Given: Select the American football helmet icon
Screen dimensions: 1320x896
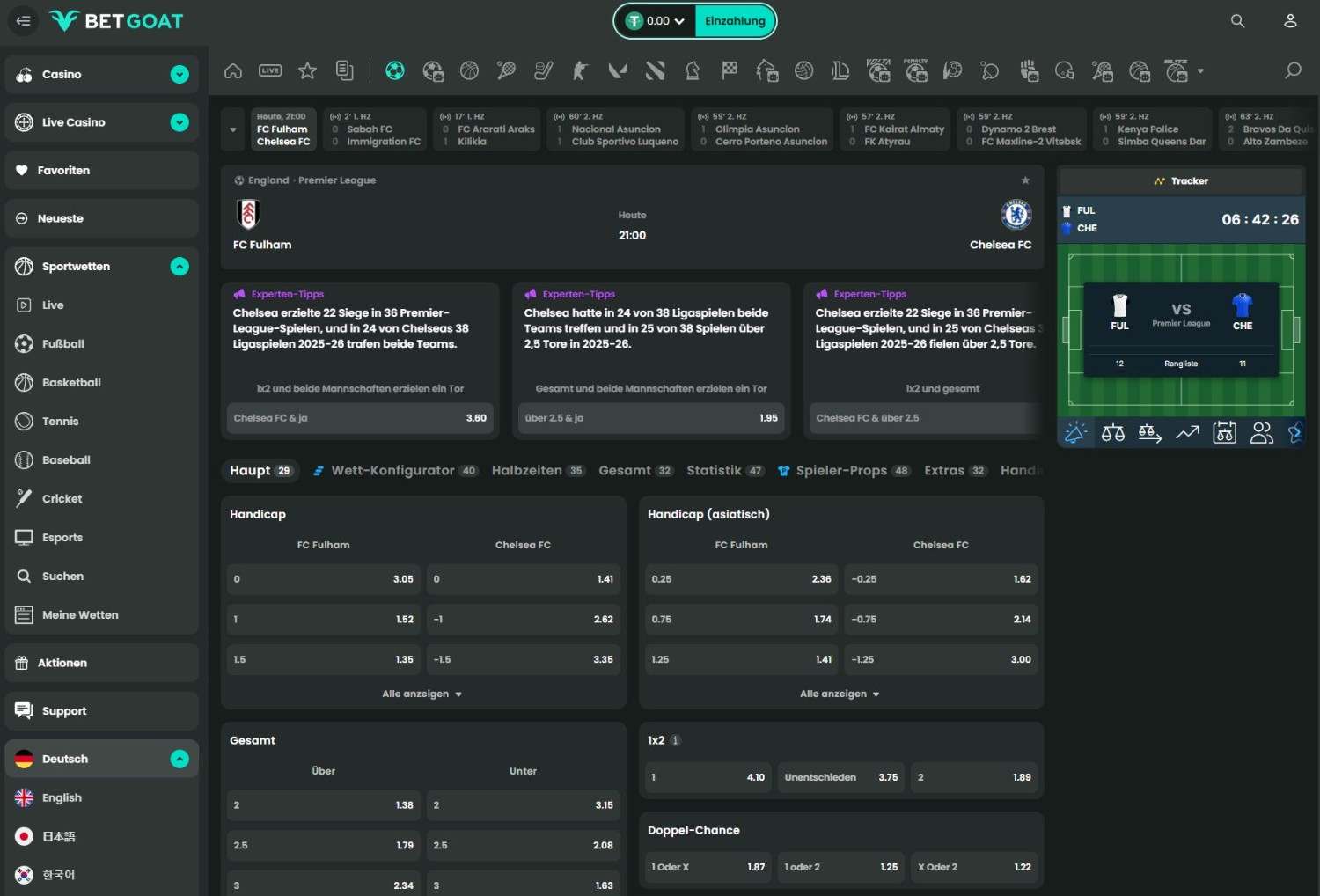Looking at the screenshot, I should [1064, 70].
